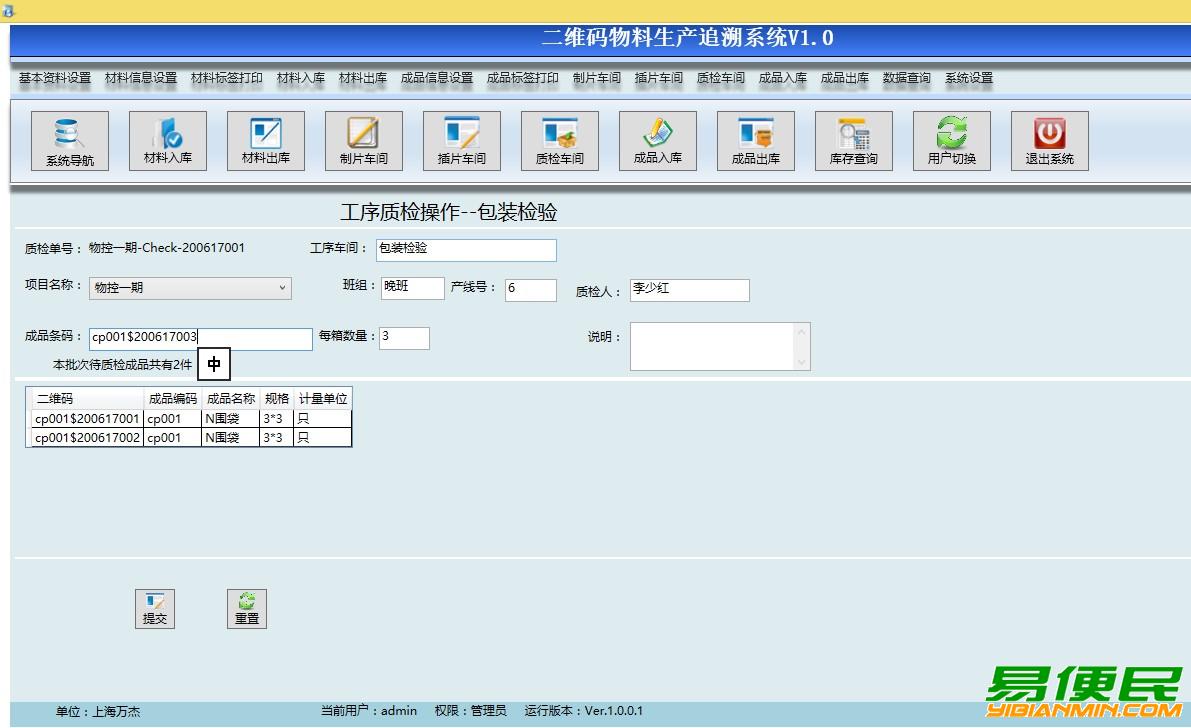
Task: Open the 数据查询 menu
Action: click(906, 78)
